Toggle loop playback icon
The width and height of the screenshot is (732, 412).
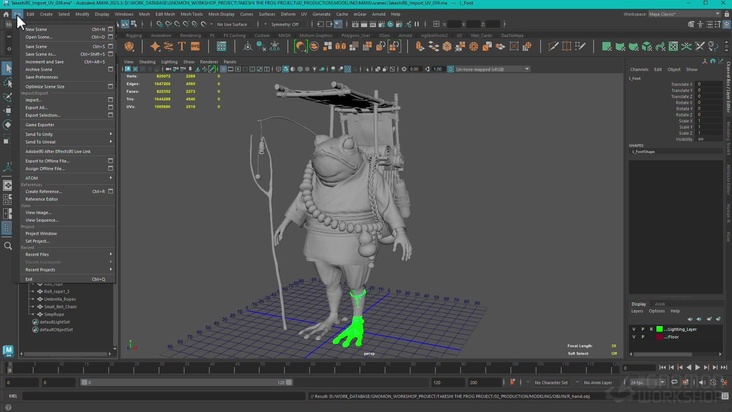pos(675,382)
